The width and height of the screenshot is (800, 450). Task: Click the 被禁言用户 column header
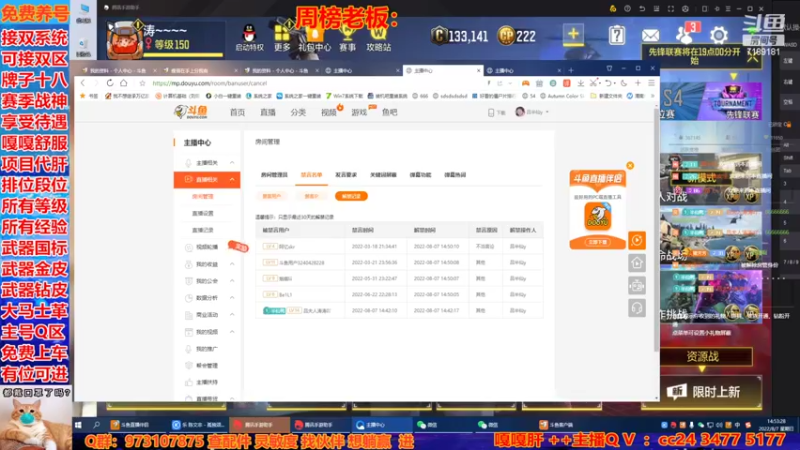(276, 230)
